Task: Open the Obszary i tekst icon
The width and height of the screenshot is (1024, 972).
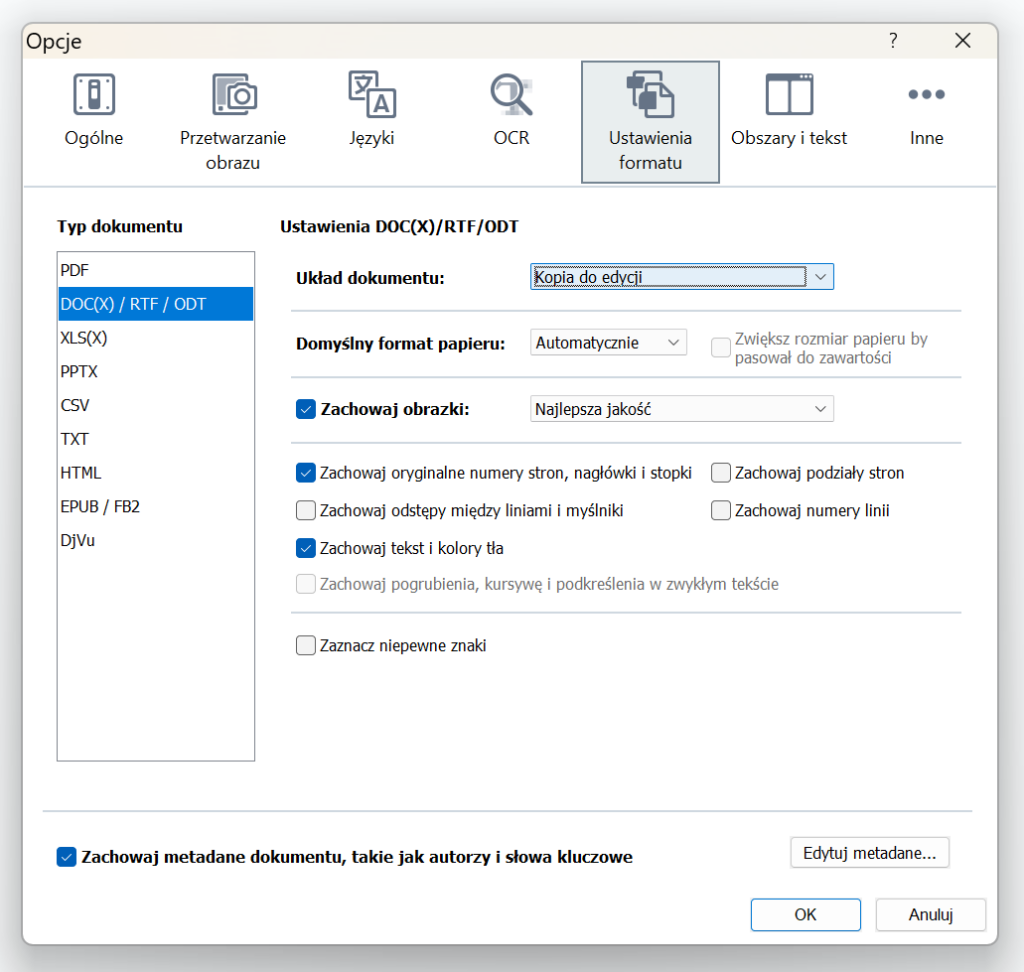Action: click(x=789, y=95)
